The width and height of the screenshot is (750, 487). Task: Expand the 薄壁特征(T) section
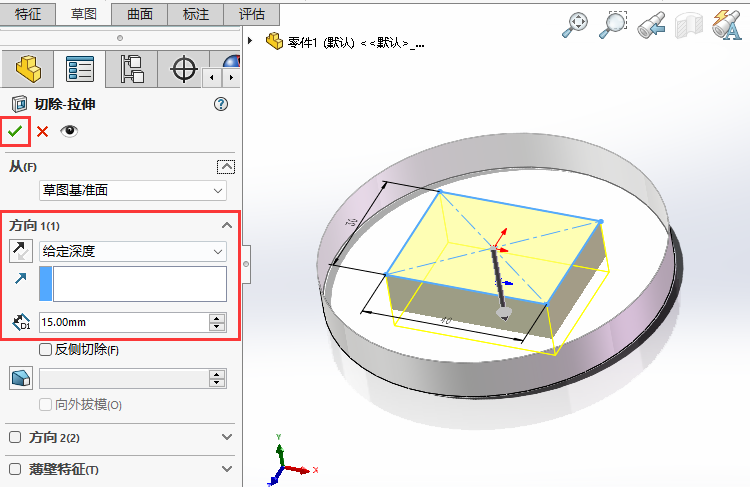click(227, 469)
